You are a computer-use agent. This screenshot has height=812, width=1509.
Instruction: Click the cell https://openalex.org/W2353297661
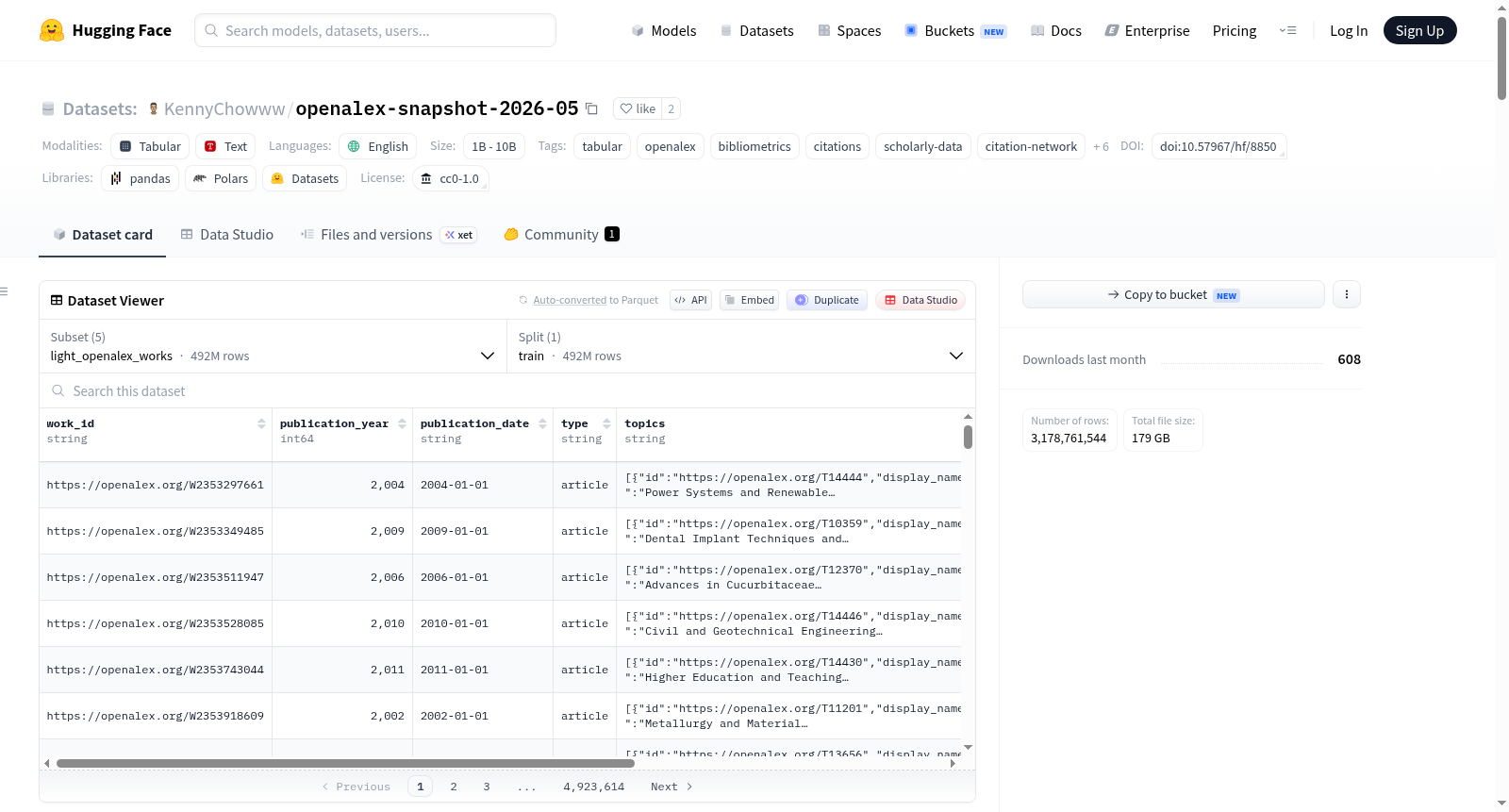(156, 485)
